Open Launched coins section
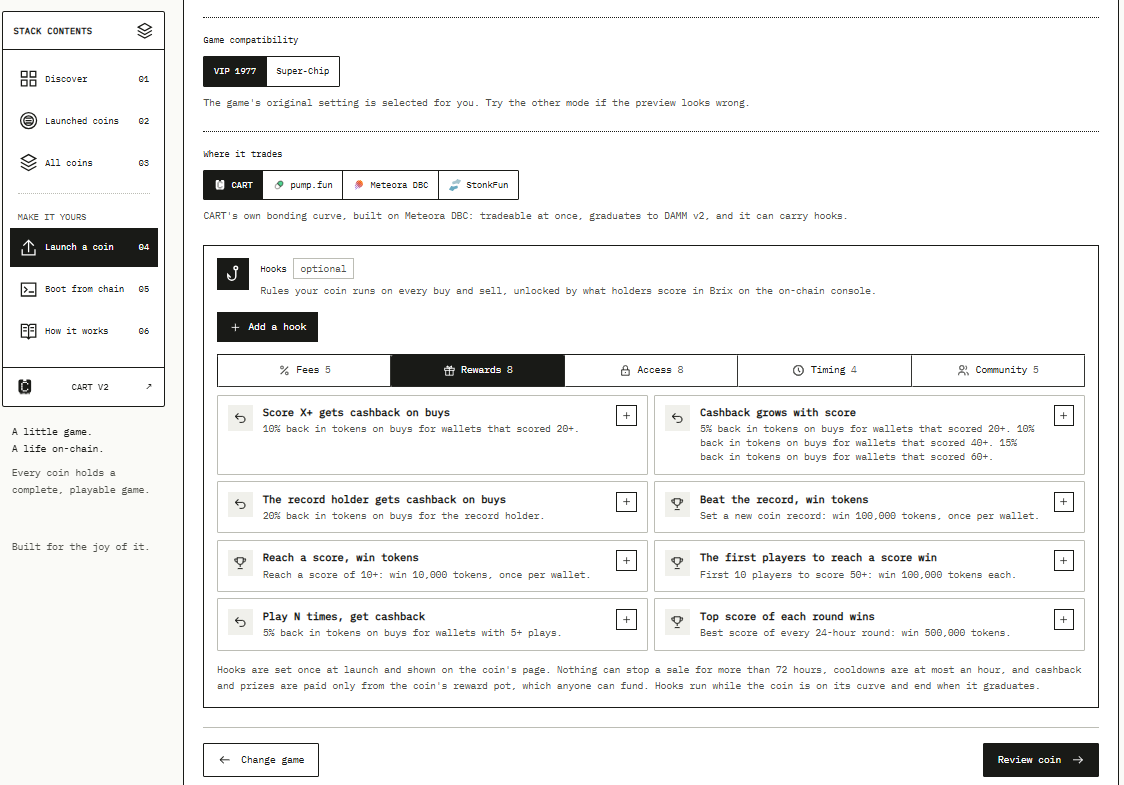Screen dimensions: 1124x785 point(84,120)
